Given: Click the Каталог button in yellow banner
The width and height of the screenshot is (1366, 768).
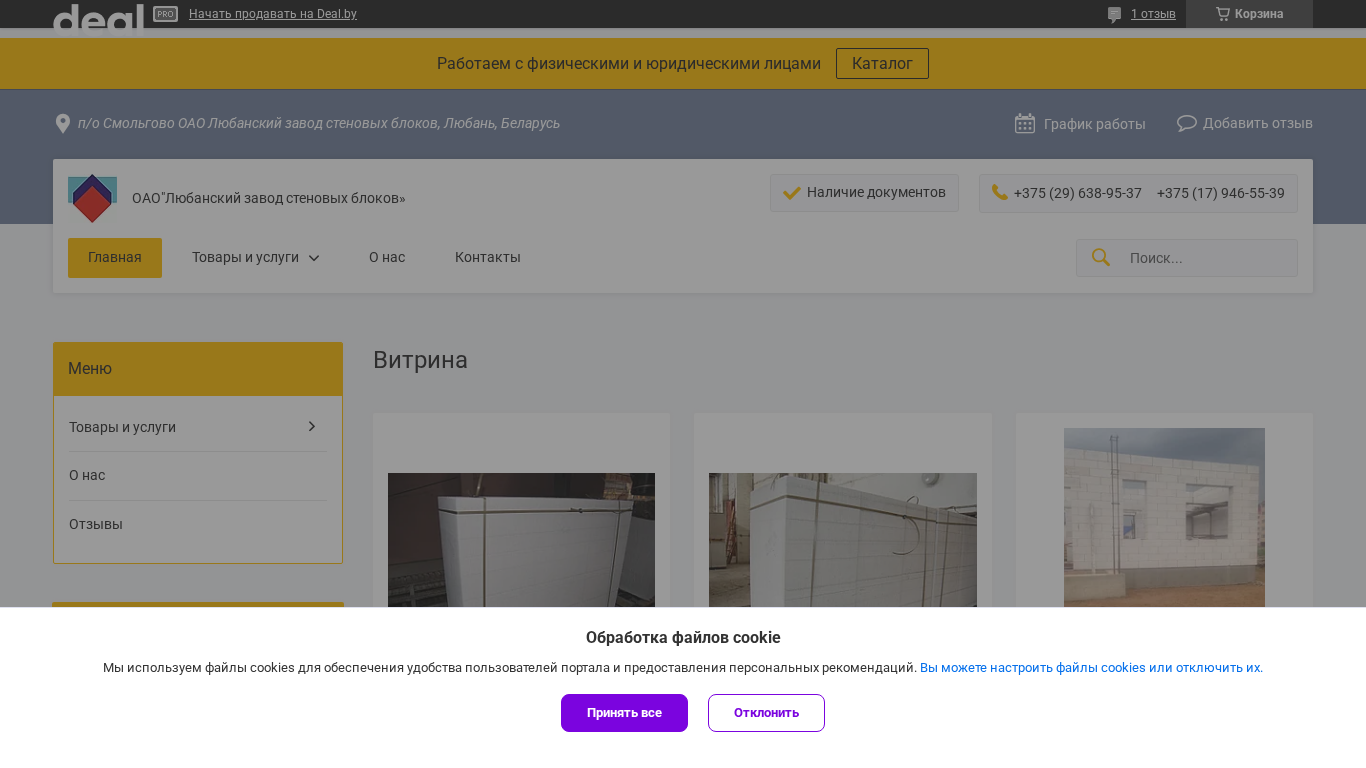Looking at the screenshot, I should (882, 63).
